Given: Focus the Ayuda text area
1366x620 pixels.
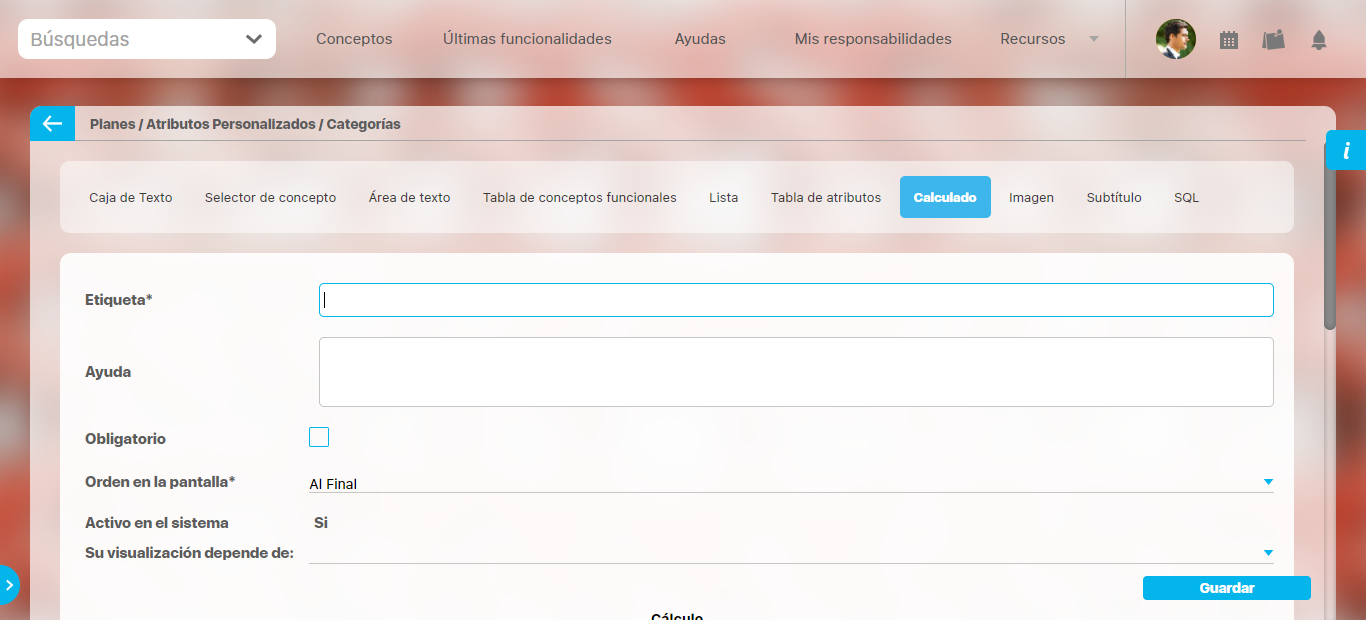Looking at the screenshot, I should click(x=796, y=372).
